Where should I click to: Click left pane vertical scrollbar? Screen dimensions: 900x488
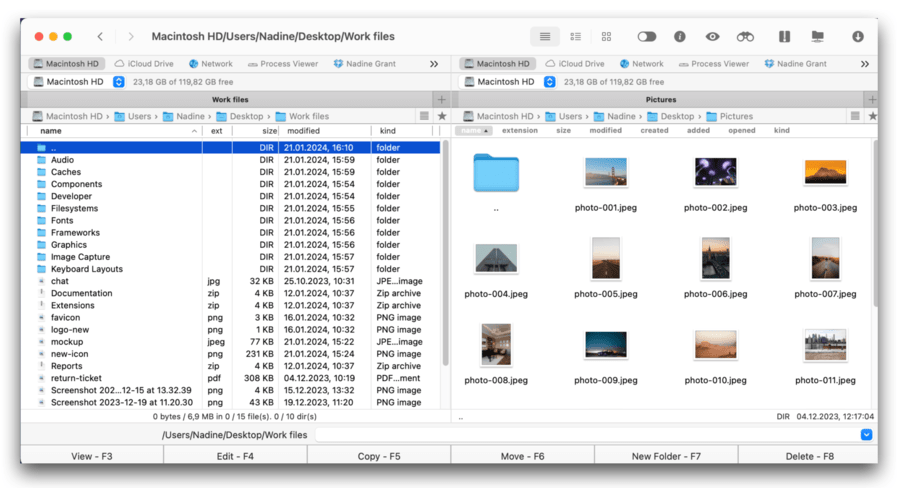[445, 253]
